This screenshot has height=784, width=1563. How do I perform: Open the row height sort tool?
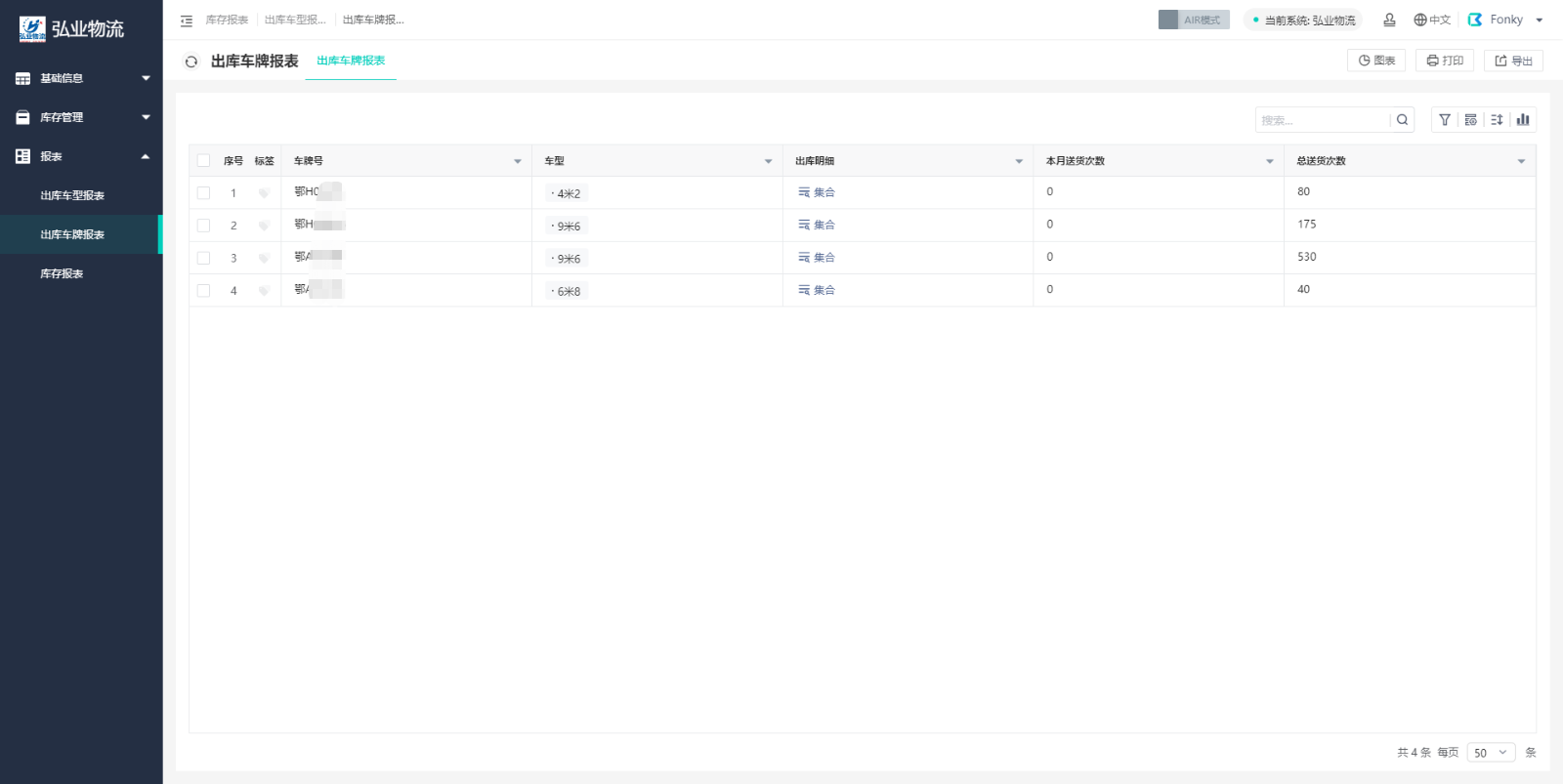point(1497,120)
